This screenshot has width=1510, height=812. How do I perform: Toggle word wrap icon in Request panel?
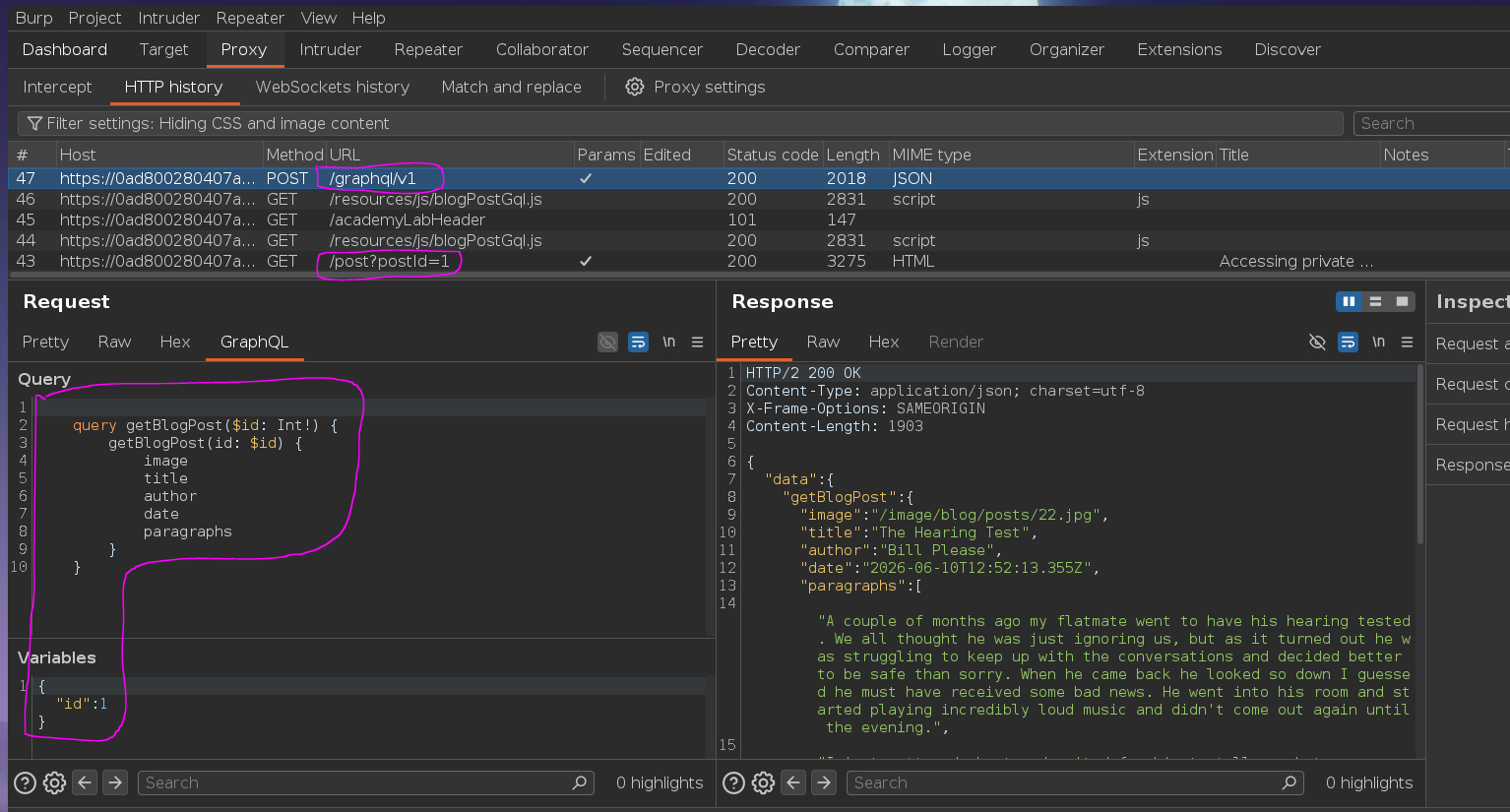pos(638,342)
